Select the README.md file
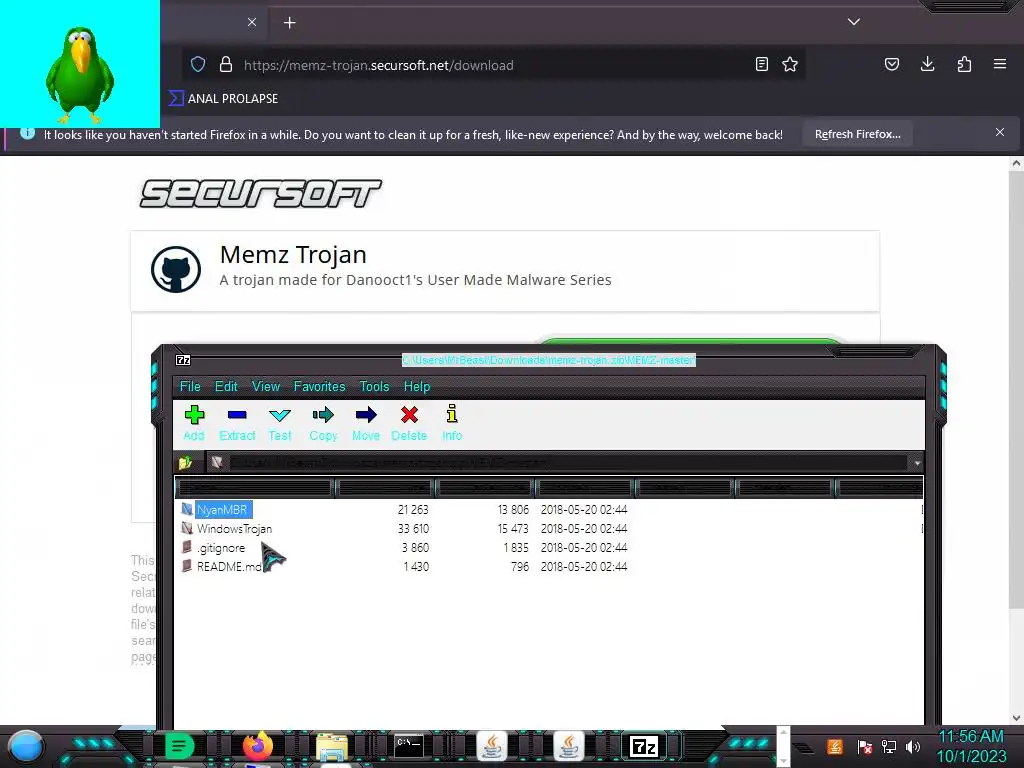This screenshot has width=1024, height=768. click(222, 566)
